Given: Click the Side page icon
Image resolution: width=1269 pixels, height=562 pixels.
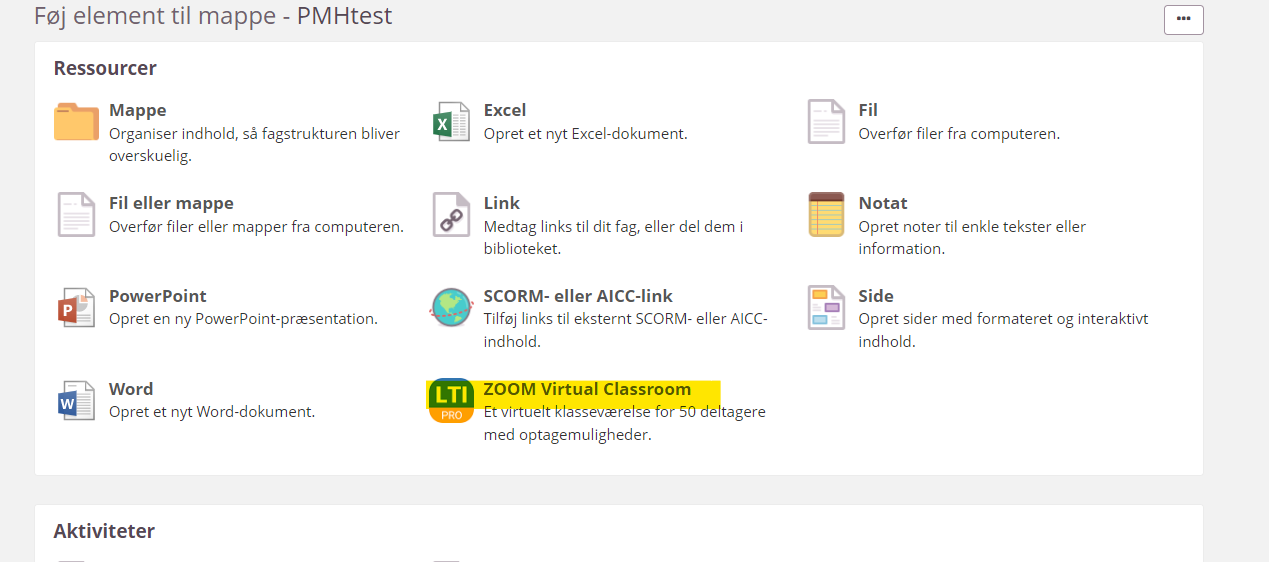Looking at the screenshot, I should pos(826,308).
